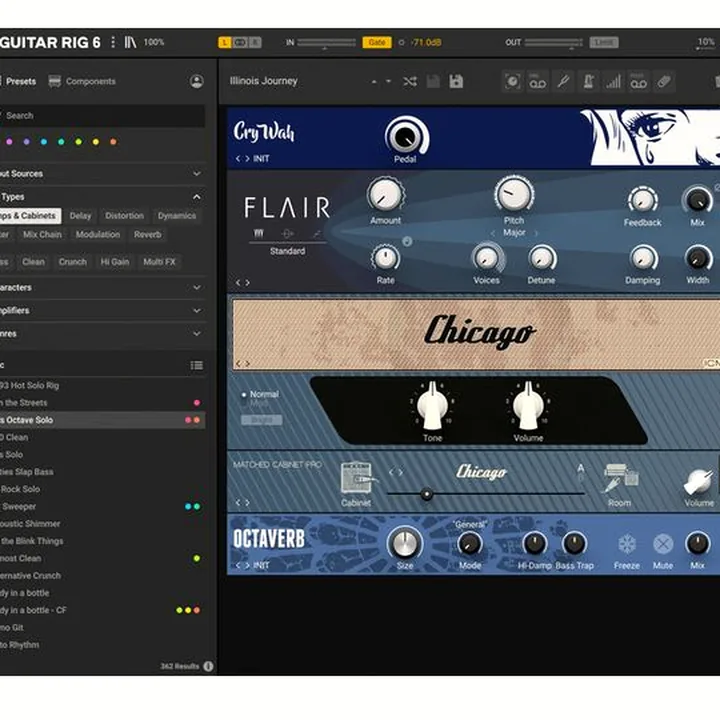Viewport: 720px width, 720px height.
Task: Collapse the Types filter section
Action: [x=102, y=197]
